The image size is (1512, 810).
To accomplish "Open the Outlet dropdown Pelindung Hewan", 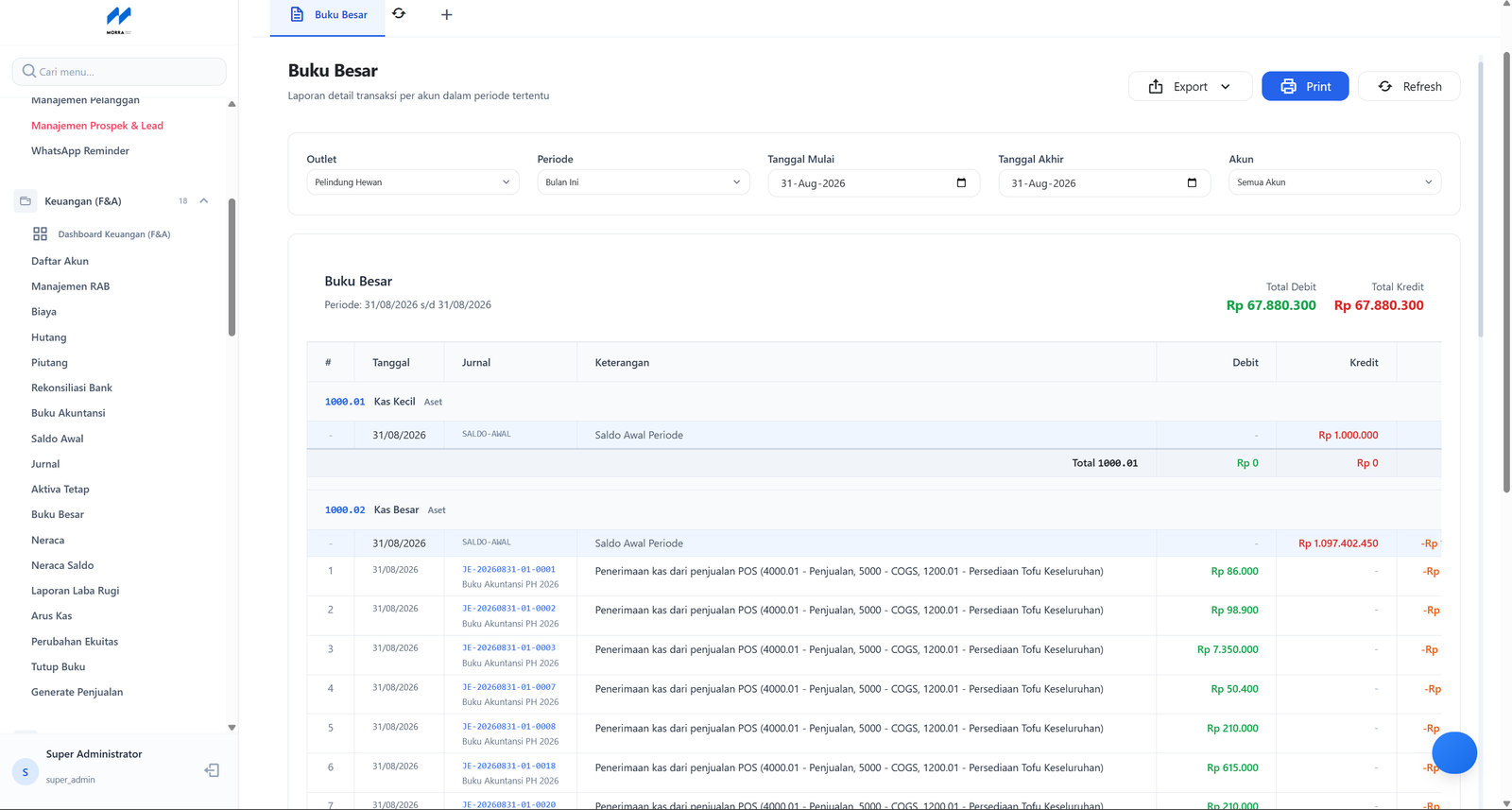I will coord(413,182).
